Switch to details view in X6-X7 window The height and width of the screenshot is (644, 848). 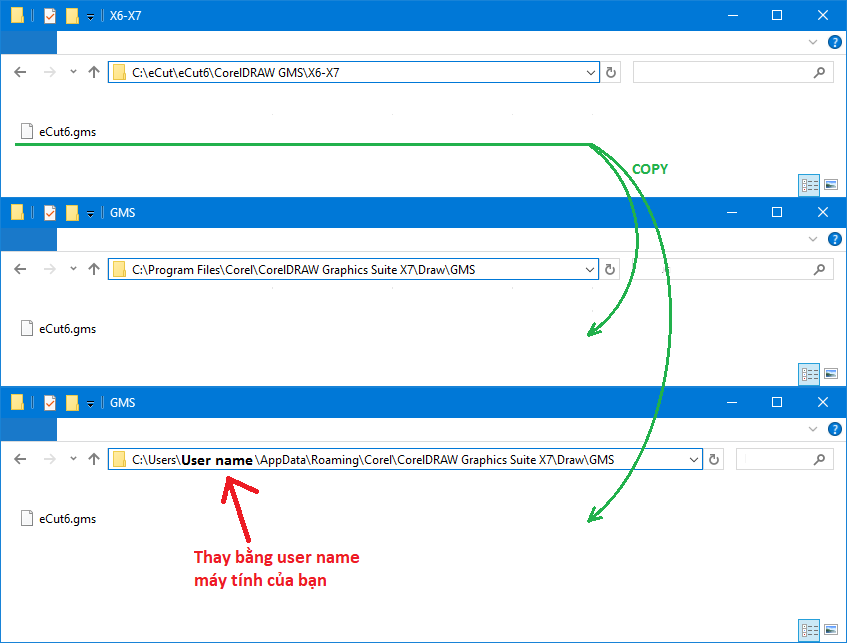click(x=810, y=185)
